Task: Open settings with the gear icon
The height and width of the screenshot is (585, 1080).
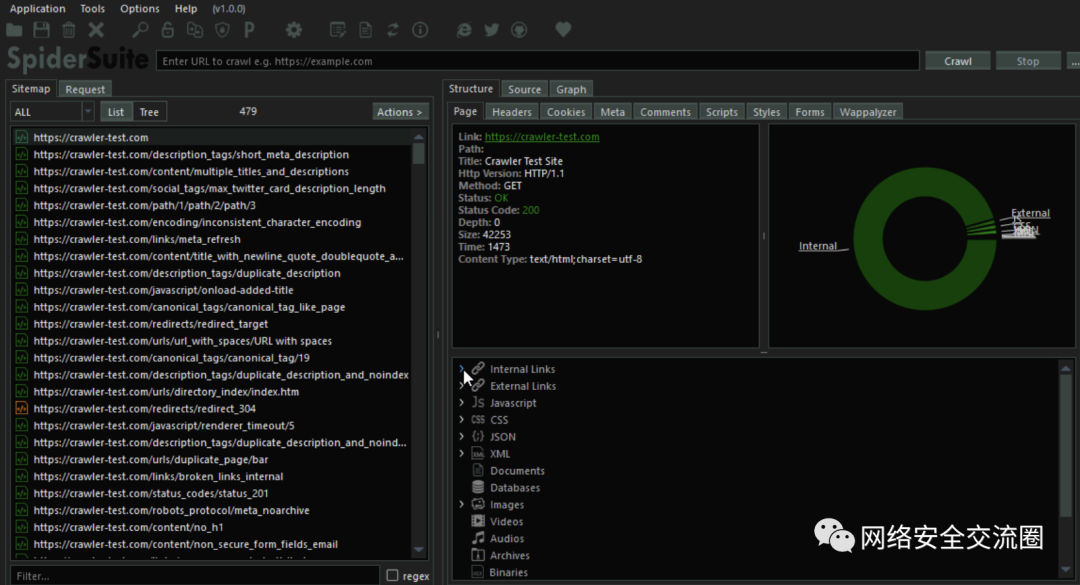Action: [294, 30]
